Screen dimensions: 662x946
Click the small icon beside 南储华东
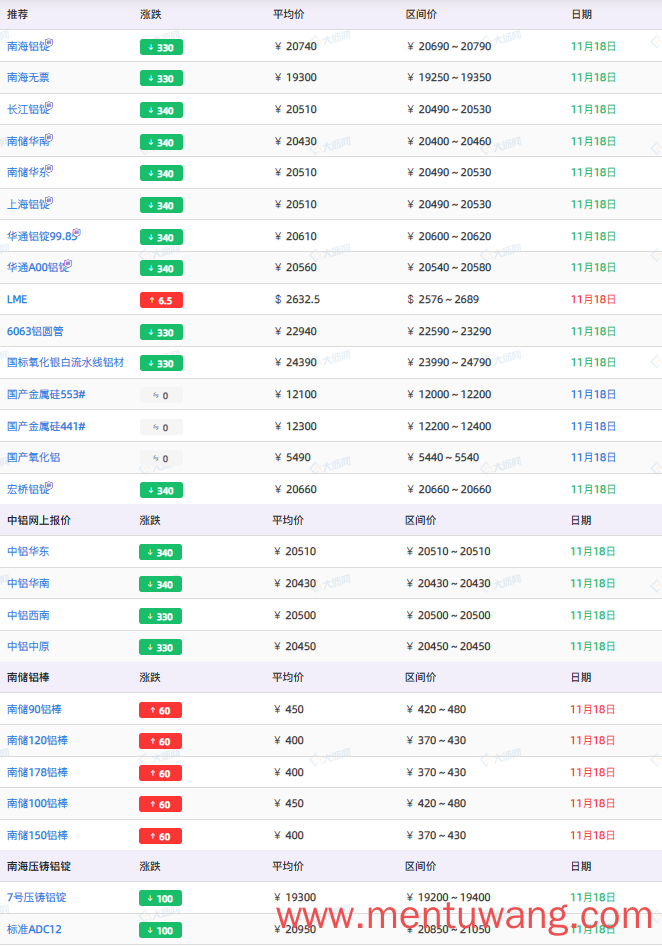pos(49,168)
